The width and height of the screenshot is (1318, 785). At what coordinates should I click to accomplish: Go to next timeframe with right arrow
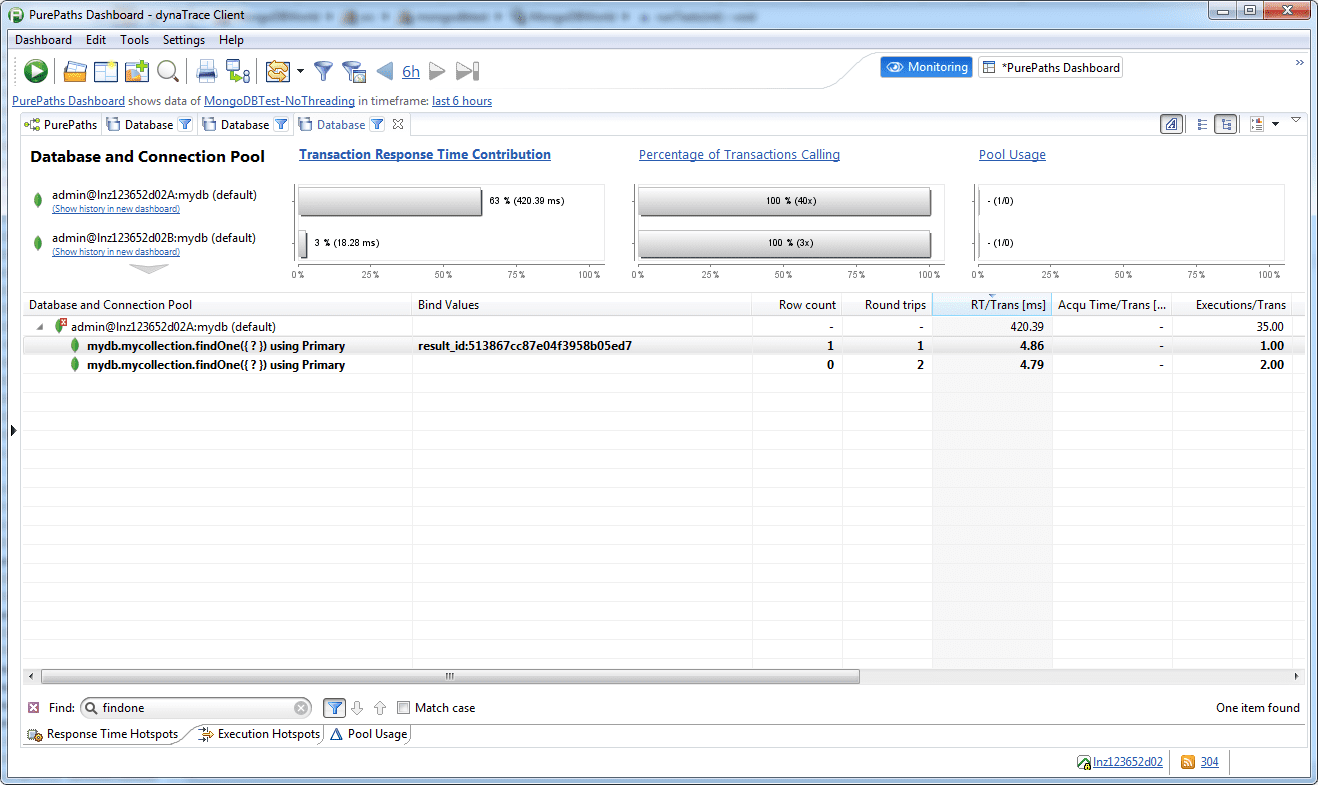pyautogui.click(x=437, y=71)
